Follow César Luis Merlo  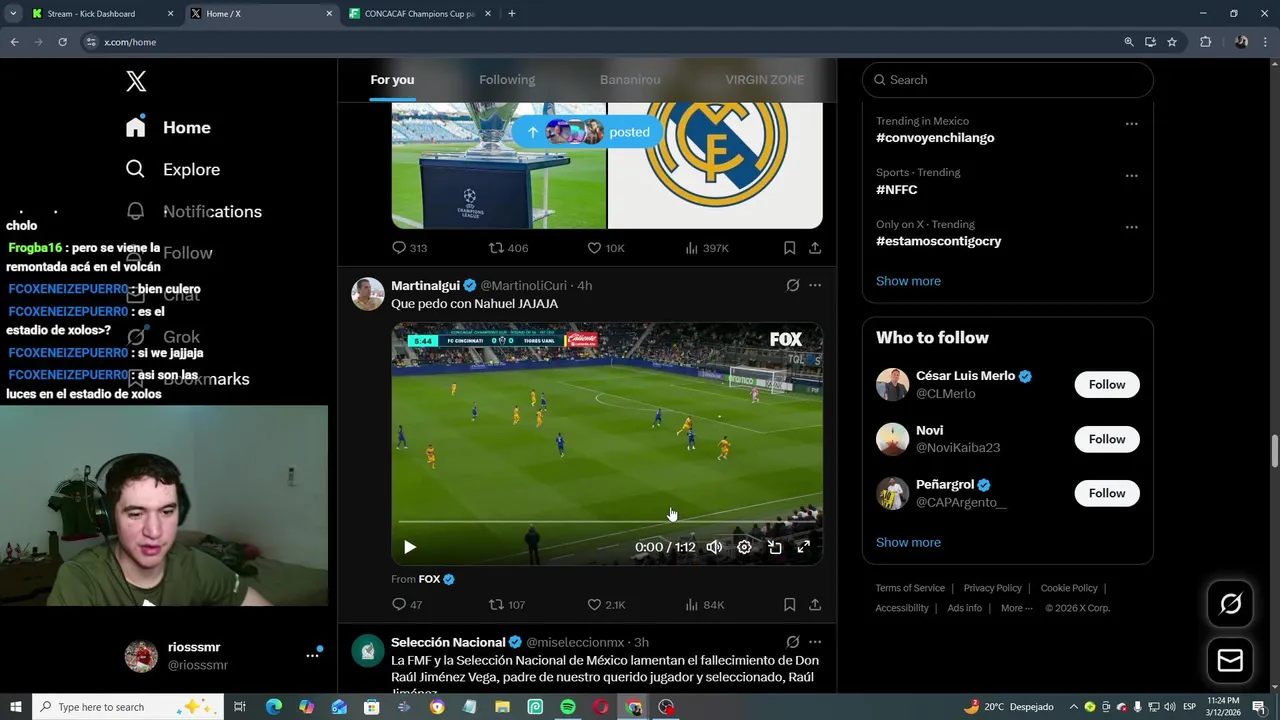coord(1107,385)
